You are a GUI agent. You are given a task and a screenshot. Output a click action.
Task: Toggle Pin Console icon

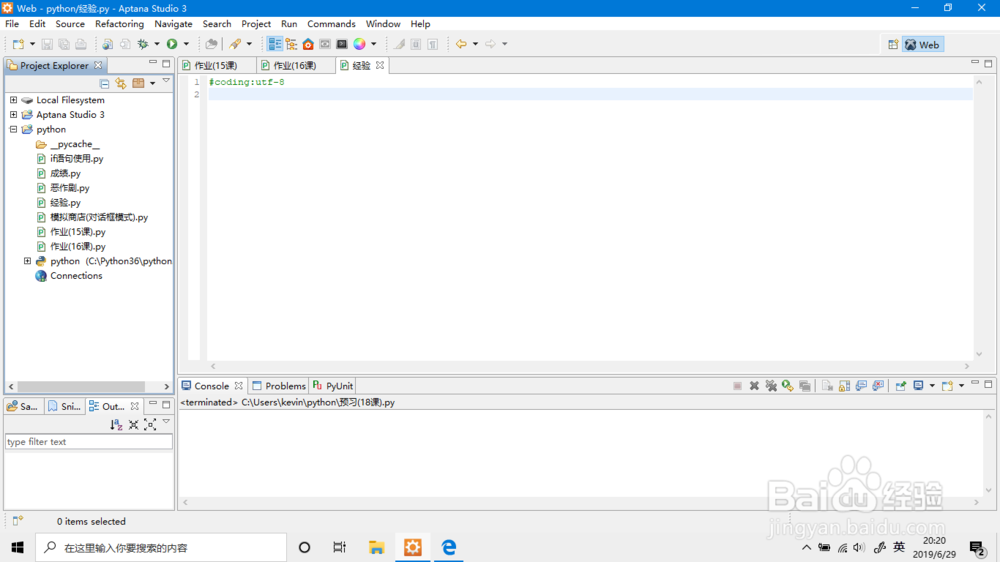[x=901, y=386]
